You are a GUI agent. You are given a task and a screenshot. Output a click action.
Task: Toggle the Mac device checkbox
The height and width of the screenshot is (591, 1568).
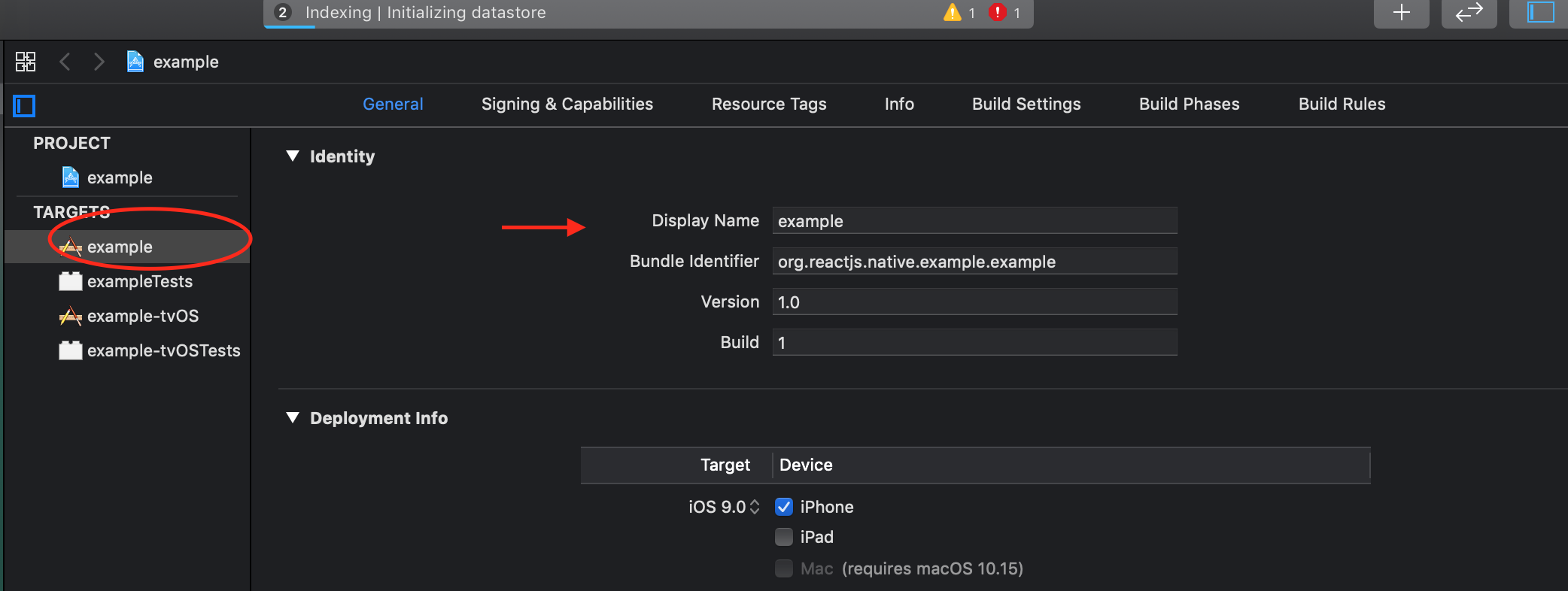tap(784, 568)
